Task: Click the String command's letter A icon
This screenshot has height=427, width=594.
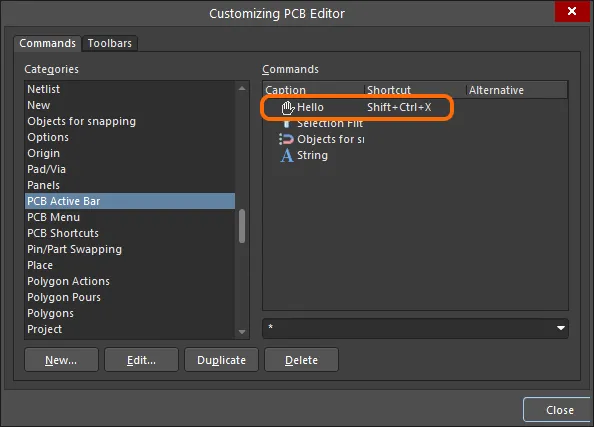Action: pyautogui.click(x=287, y=155)
